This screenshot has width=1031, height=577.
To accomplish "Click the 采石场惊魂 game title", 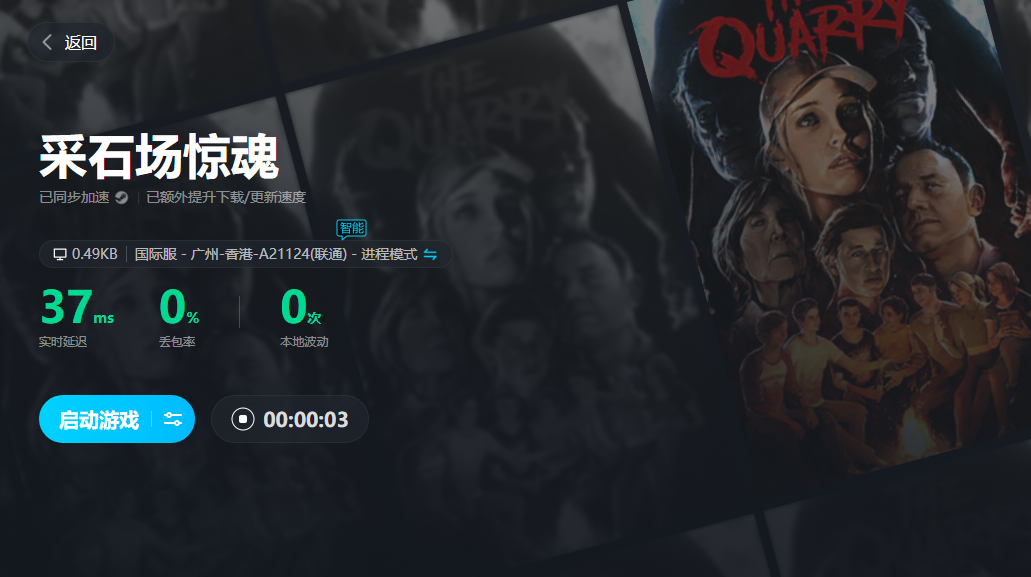I will coord(159,157).
